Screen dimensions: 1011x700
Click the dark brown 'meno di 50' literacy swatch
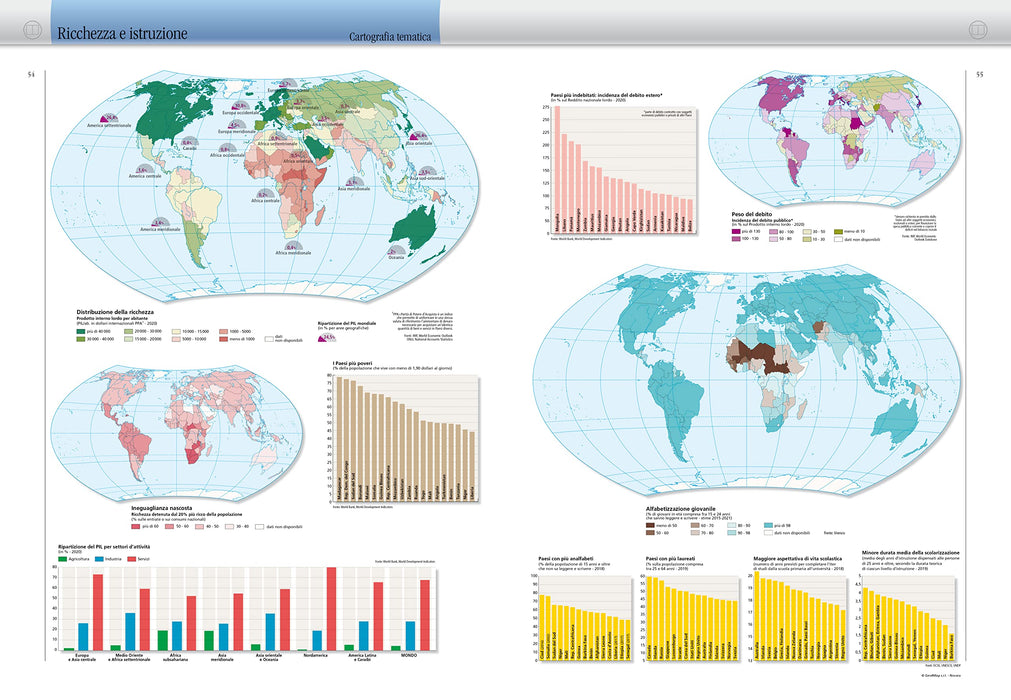click(650, 526)
